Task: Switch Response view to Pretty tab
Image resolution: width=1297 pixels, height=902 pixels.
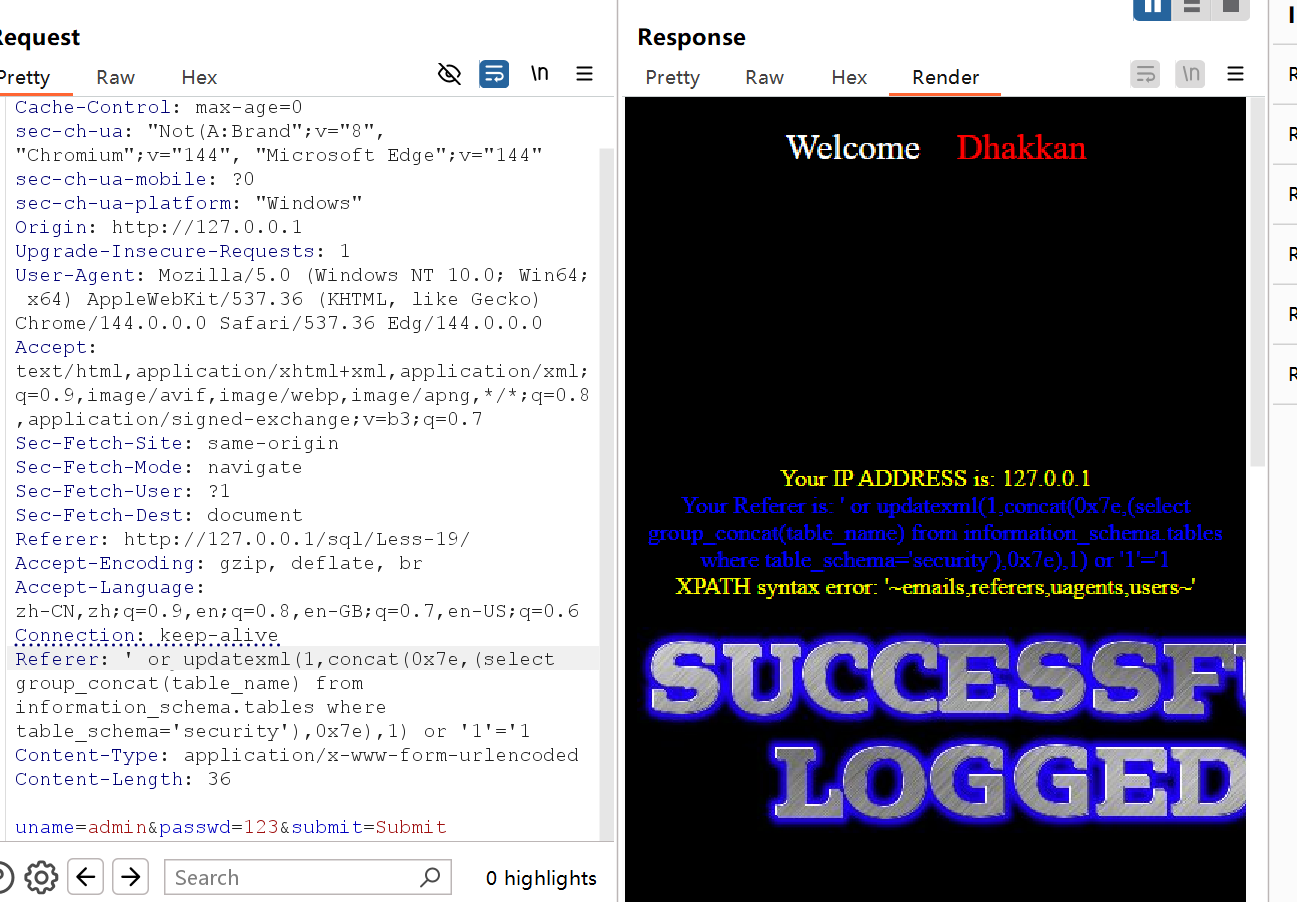Action: pos(672,77)
